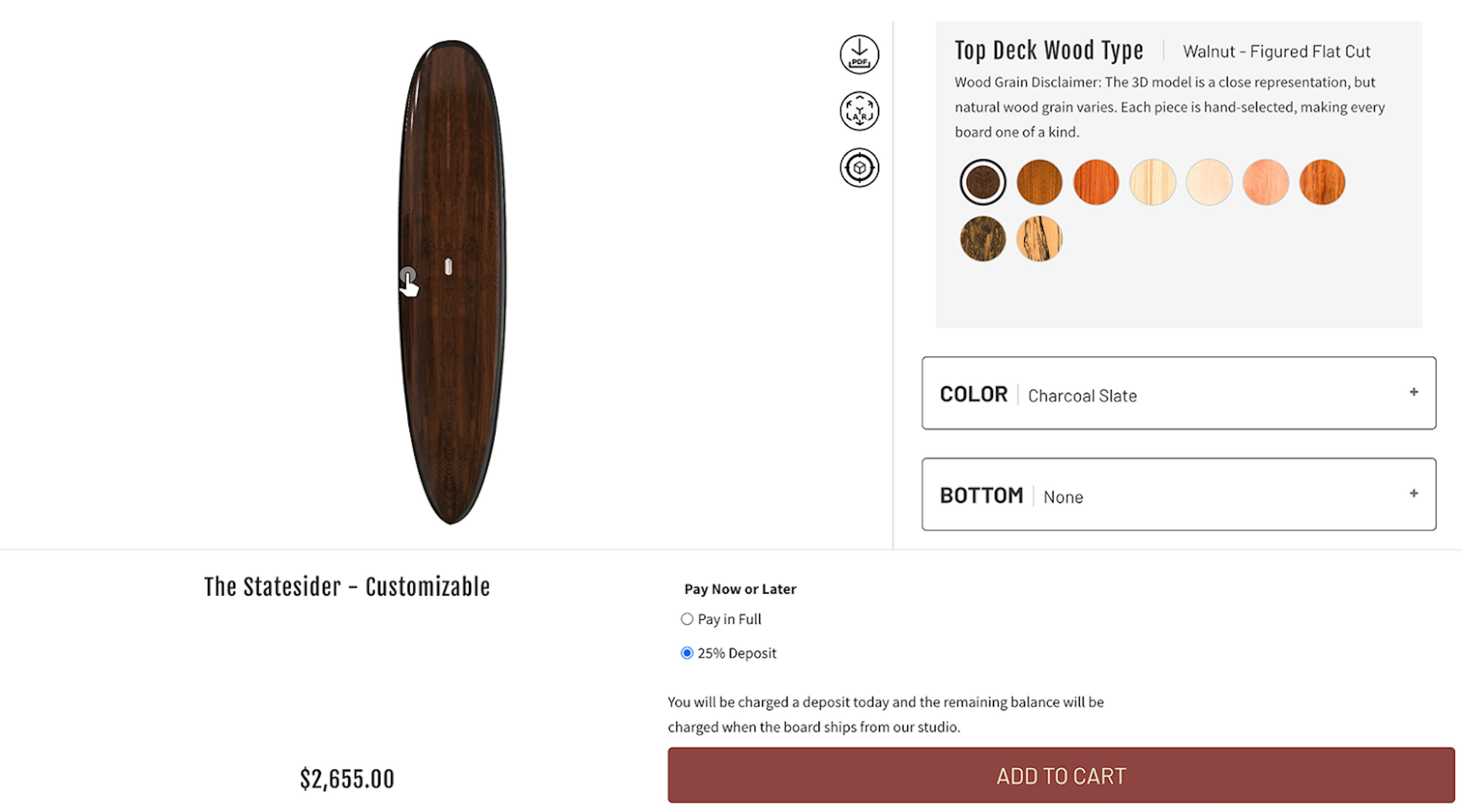
Task: Click The Statesider – Customizable title
Action: pos(347,587)
